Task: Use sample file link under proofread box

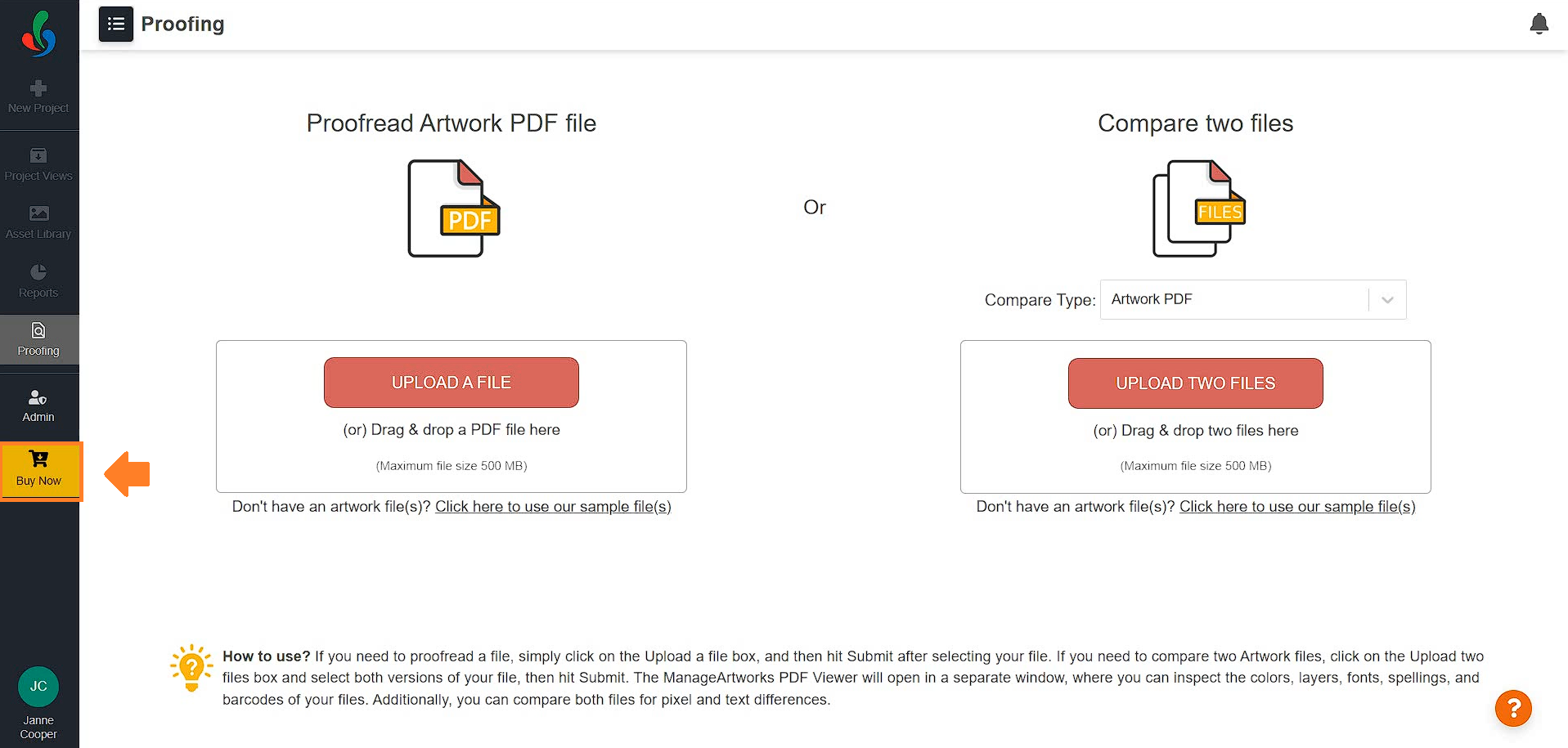Action: pos(553,507)
